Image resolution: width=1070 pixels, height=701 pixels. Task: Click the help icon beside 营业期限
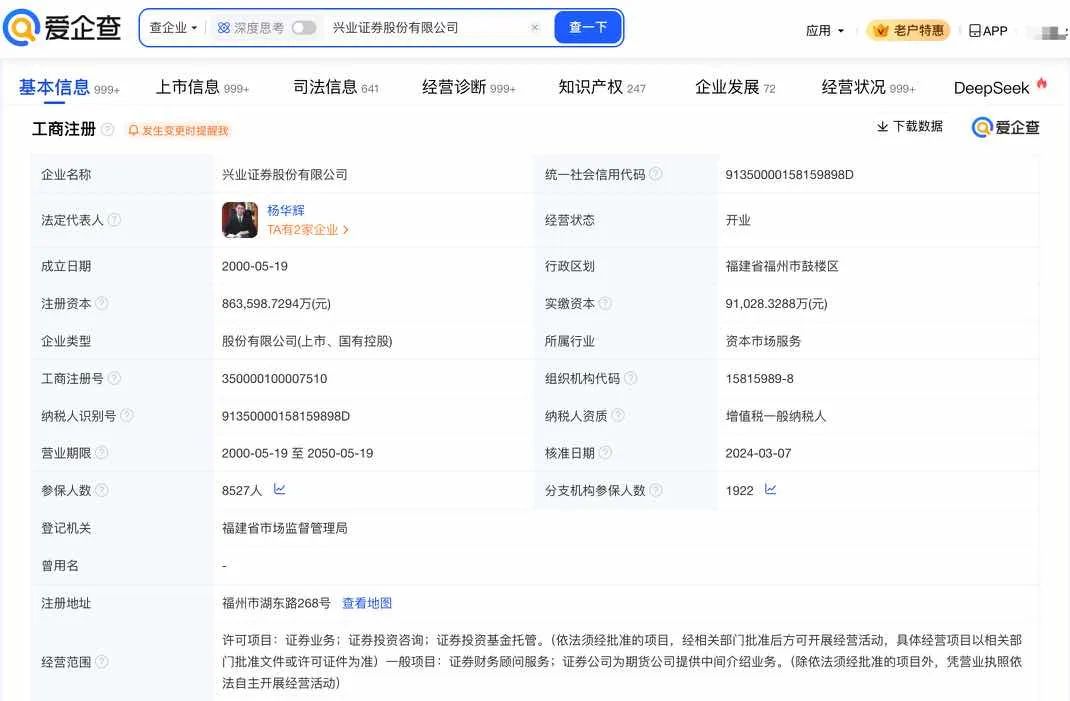pyautogui.click(x=102, y=453)
